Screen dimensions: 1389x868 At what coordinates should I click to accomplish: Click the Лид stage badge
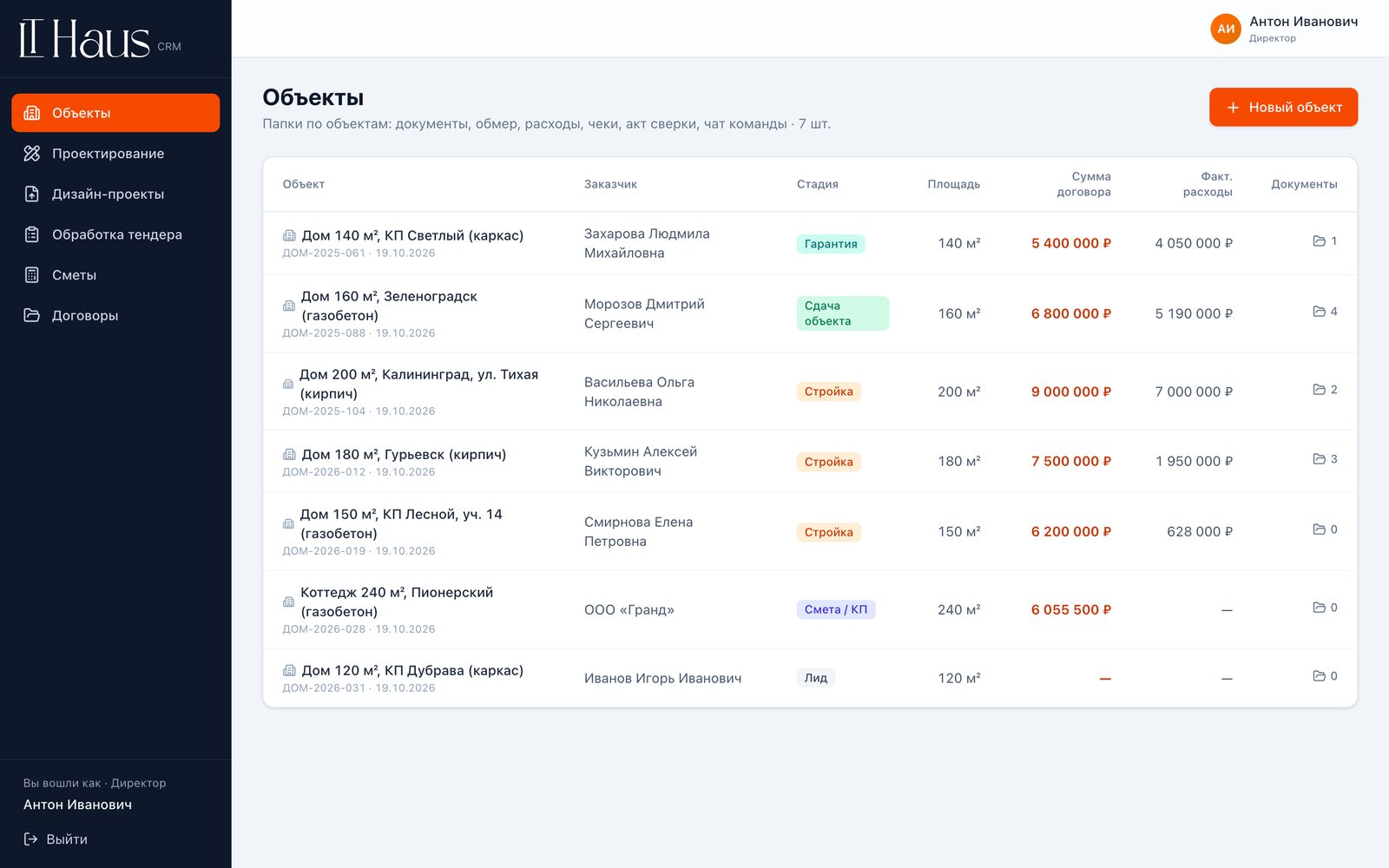[x=816, y=678]
